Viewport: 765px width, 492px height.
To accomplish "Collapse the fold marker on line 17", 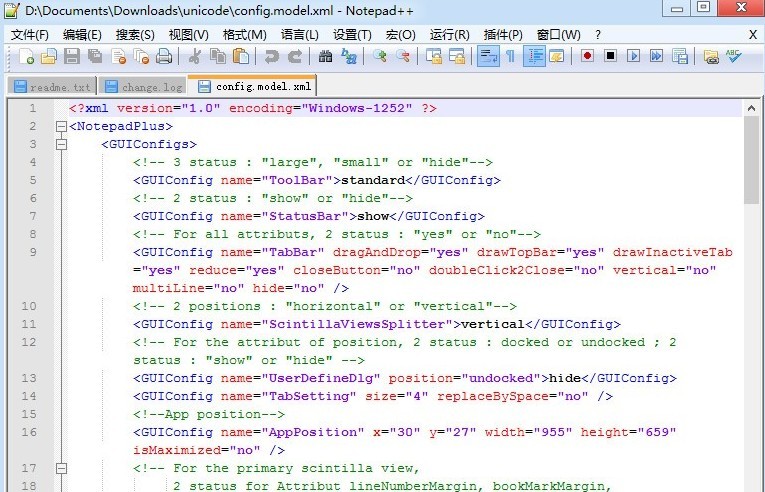I will [61, 468].
